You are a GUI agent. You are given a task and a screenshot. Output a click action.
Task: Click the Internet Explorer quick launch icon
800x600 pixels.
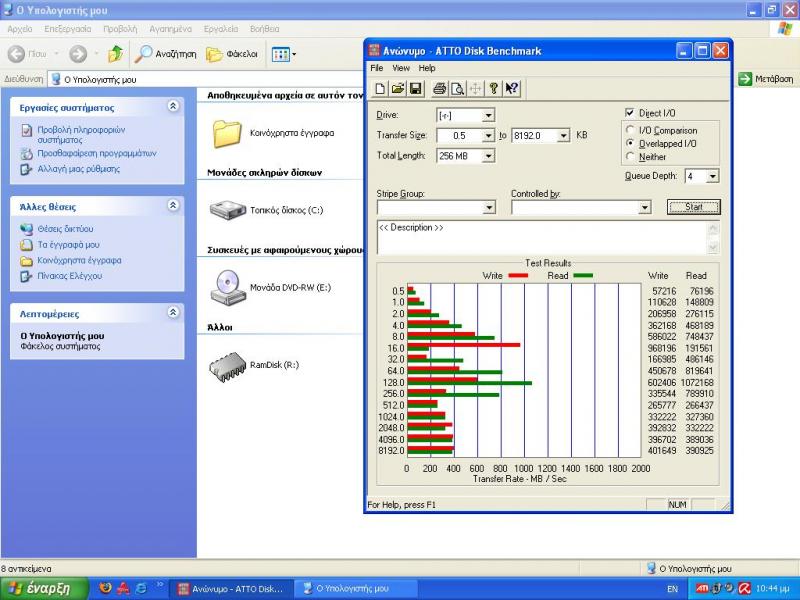(141, 588)
